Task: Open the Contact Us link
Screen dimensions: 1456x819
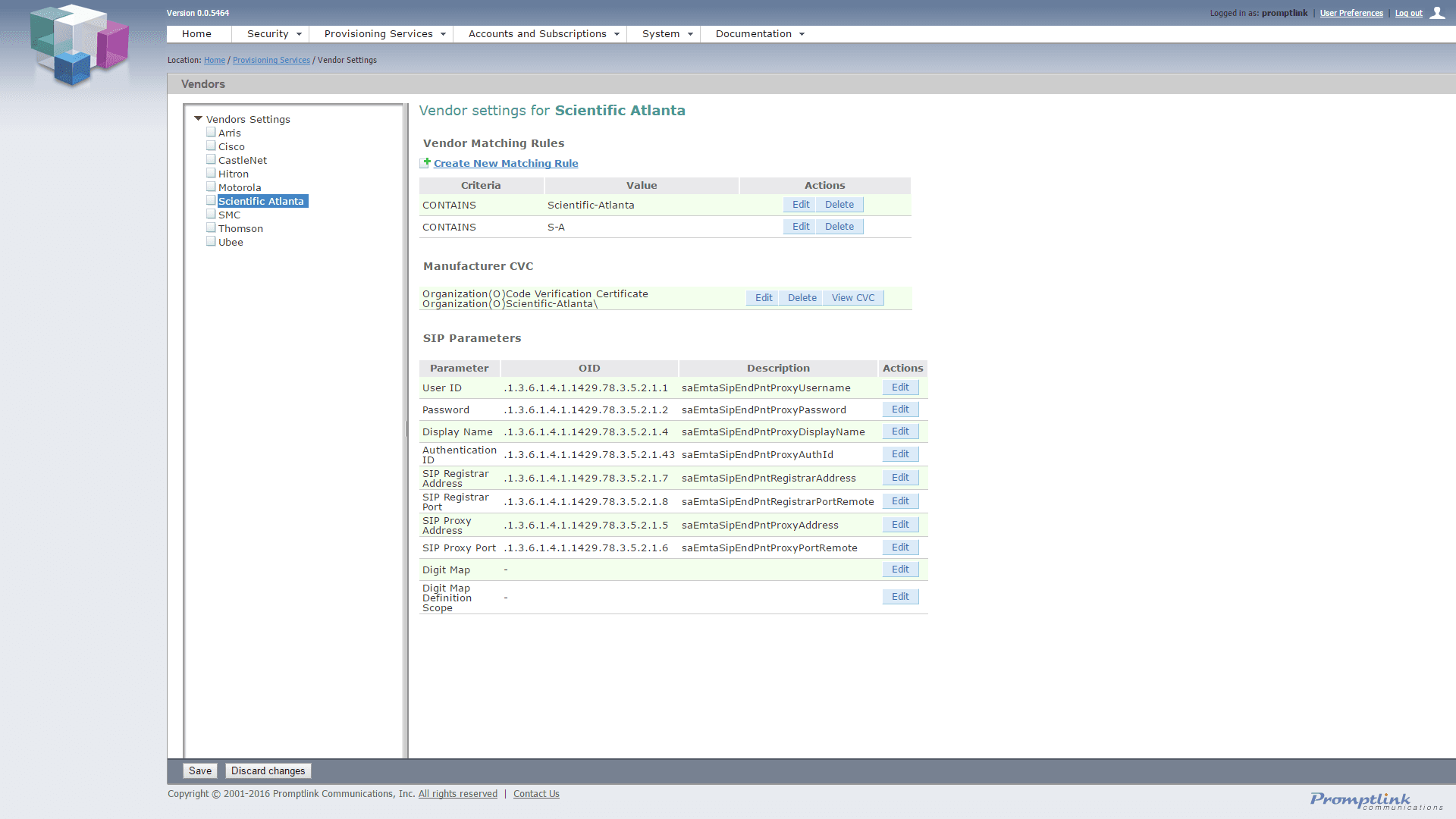Action: [536, 794]
